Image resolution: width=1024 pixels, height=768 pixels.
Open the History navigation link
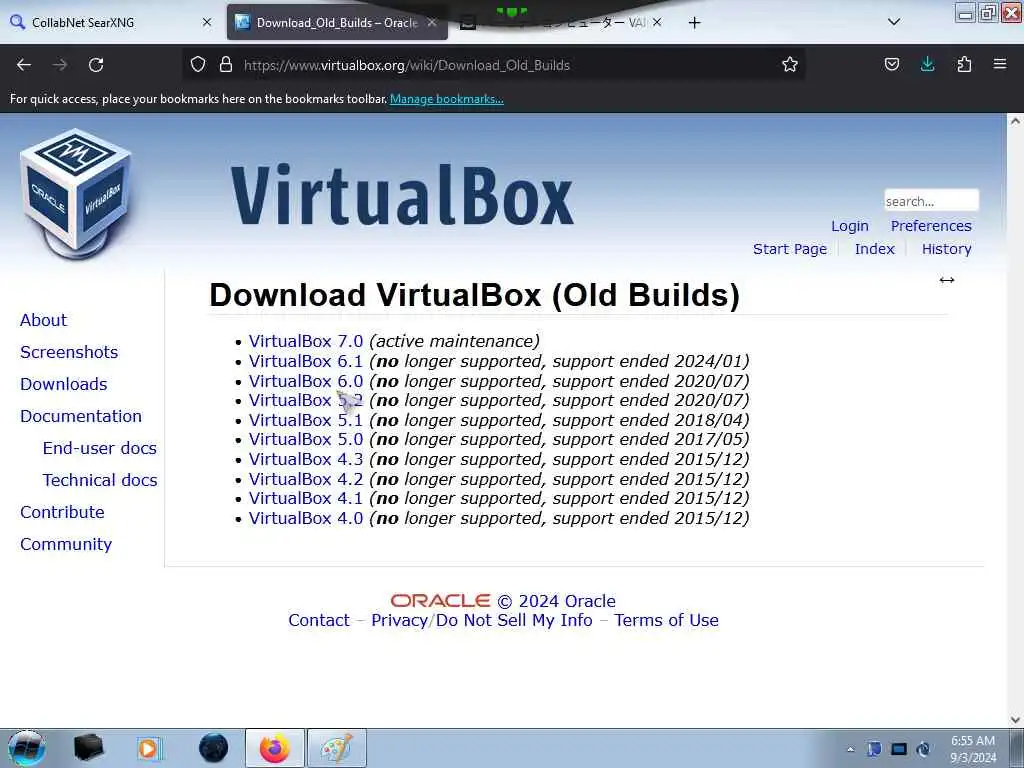pos(946,249)
